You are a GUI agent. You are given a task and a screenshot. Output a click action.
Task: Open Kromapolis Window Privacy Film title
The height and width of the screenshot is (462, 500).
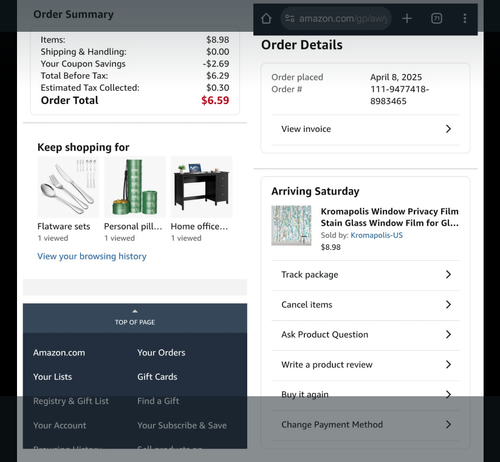tap(390, 217)
